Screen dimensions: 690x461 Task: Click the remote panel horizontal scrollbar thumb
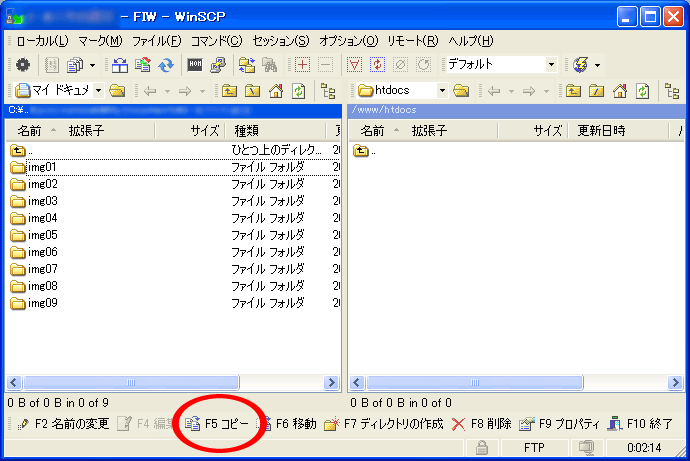point(475,382)
